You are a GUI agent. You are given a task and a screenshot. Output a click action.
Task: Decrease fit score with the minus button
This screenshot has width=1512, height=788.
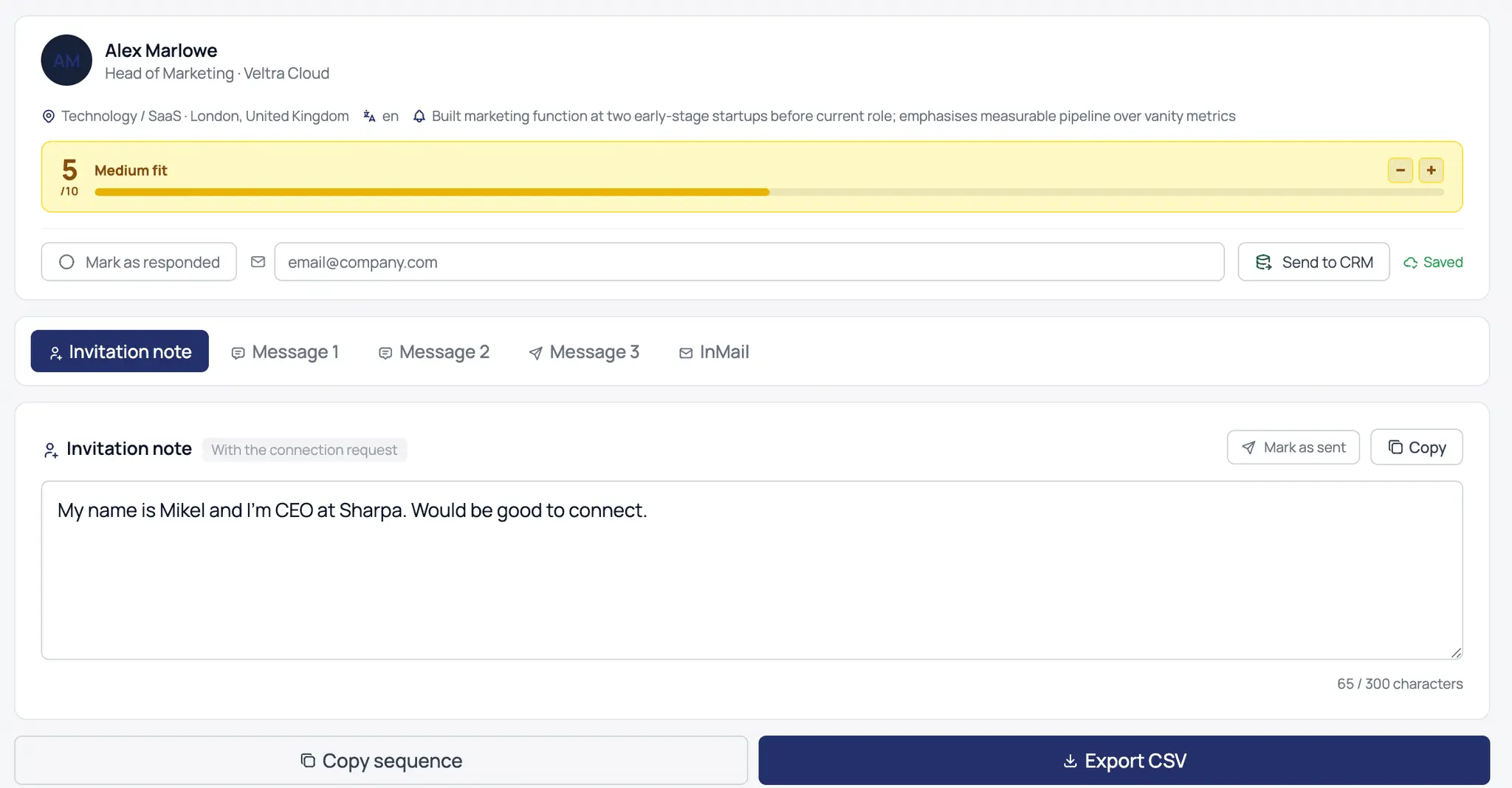coord(1401,171)
